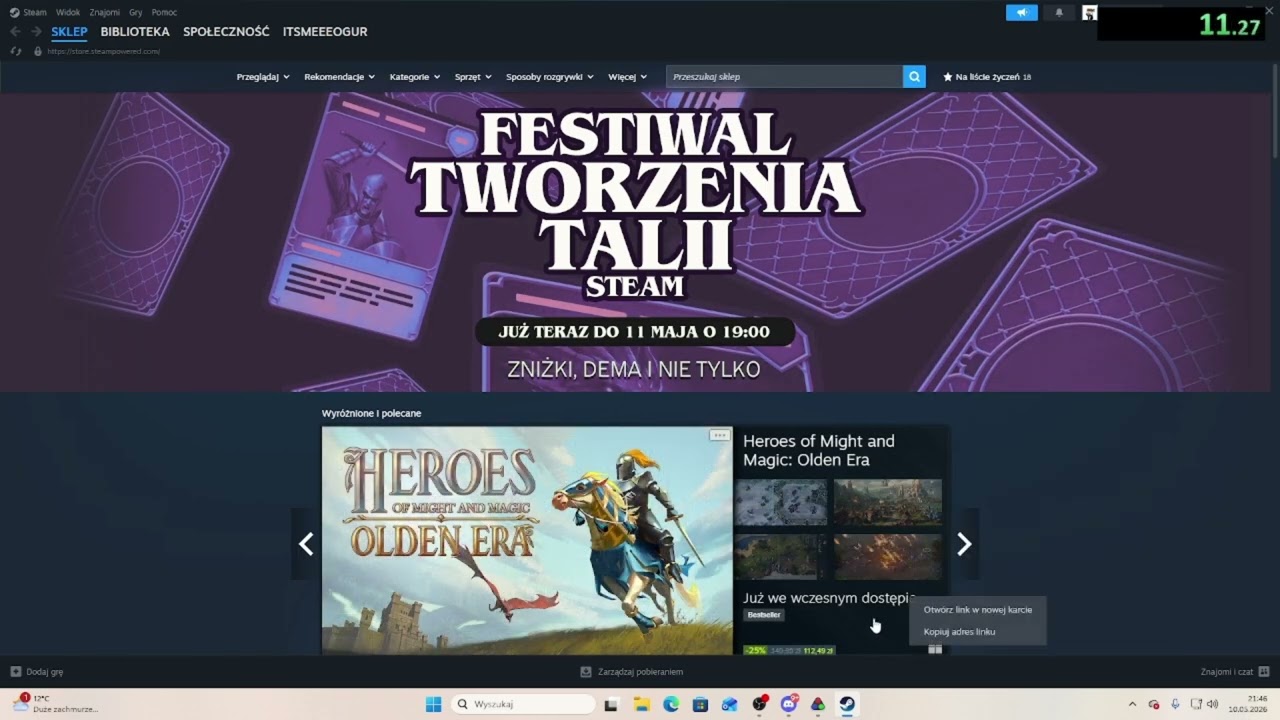Select the top-right Heroes screenshot thumbnail
The image size is (1280, 720).
click(888, 502)
